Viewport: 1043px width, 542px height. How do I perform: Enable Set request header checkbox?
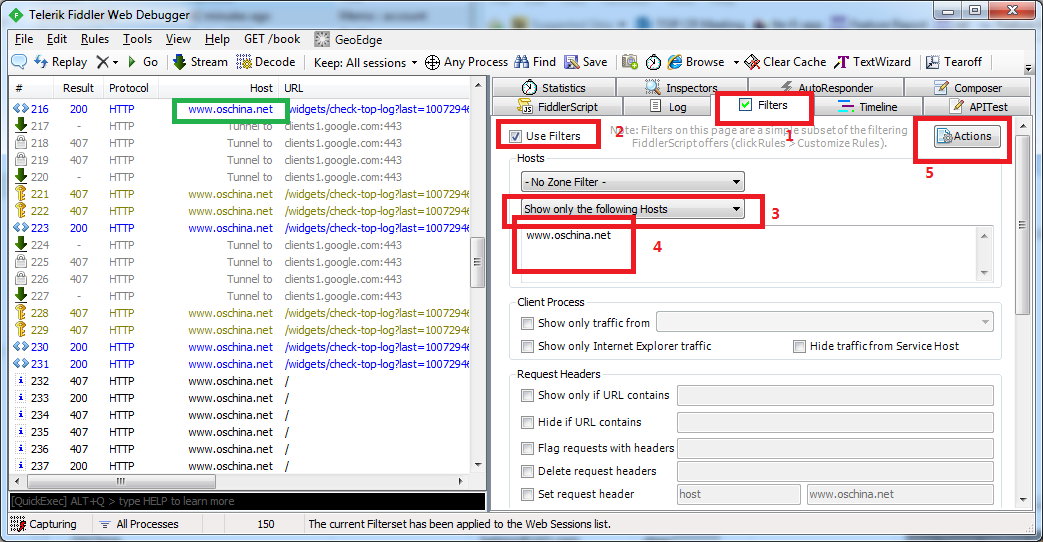(527, 494)
